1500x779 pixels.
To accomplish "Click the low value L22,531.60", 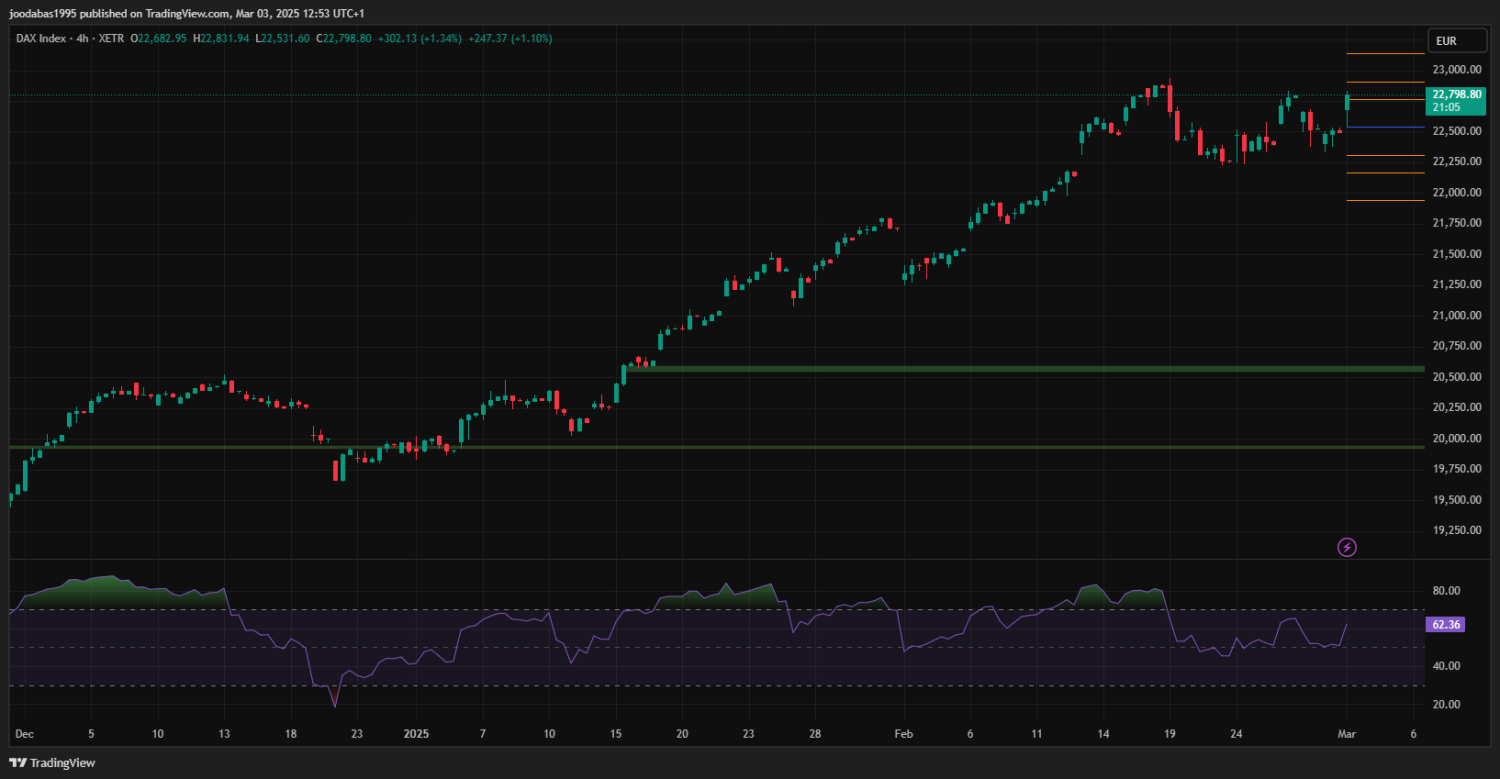I will pos(283,38).
